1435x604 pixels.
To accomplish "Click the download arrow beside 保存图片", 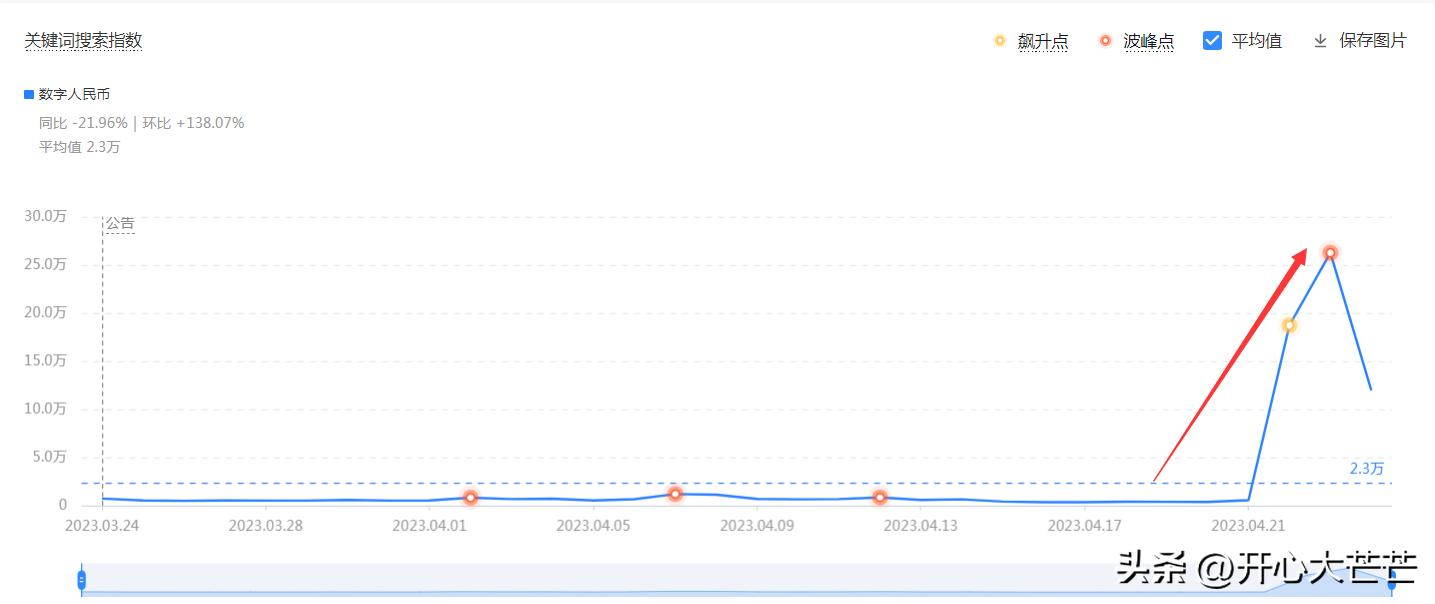I will tap(1320, 41).
